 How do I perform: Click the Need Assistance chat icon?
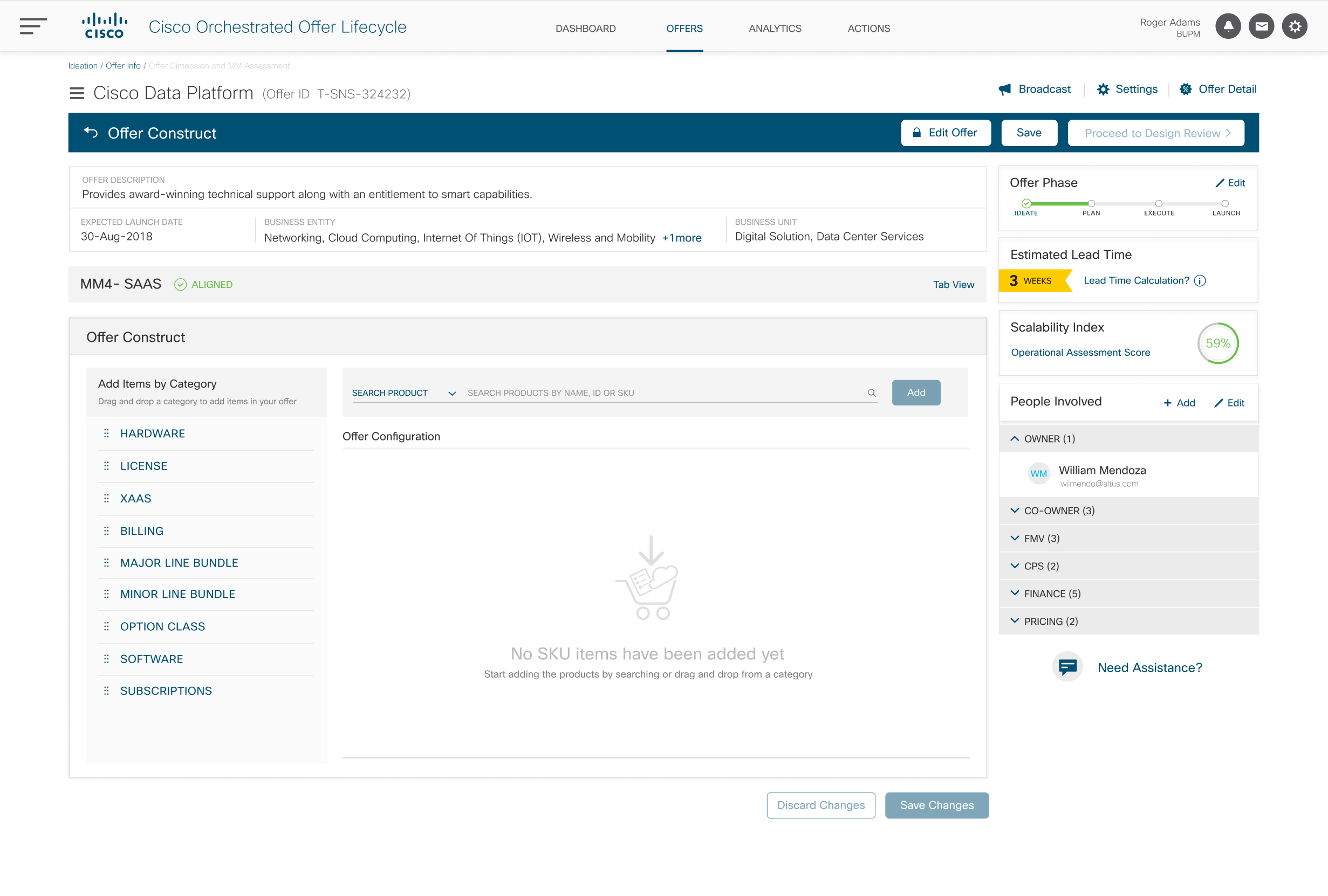click(x=1067, y=666)
